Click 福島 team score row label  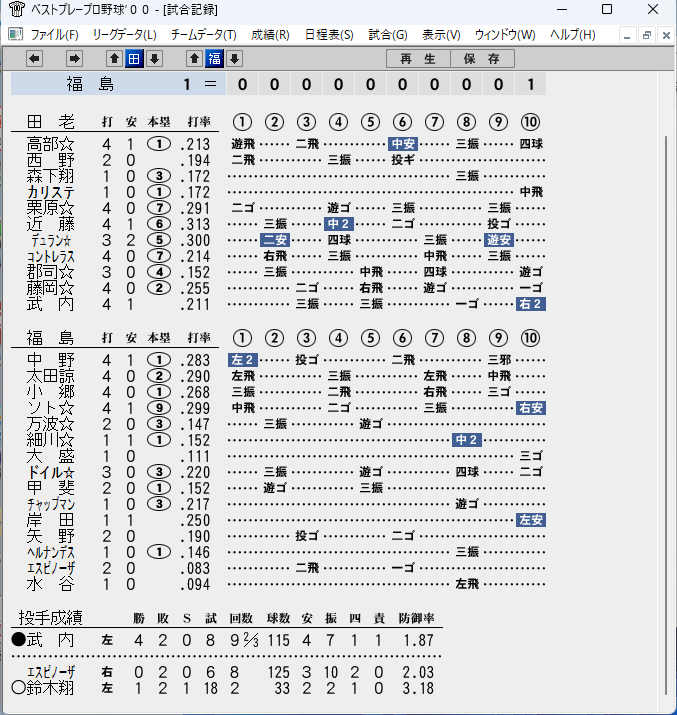click(90, 84)
